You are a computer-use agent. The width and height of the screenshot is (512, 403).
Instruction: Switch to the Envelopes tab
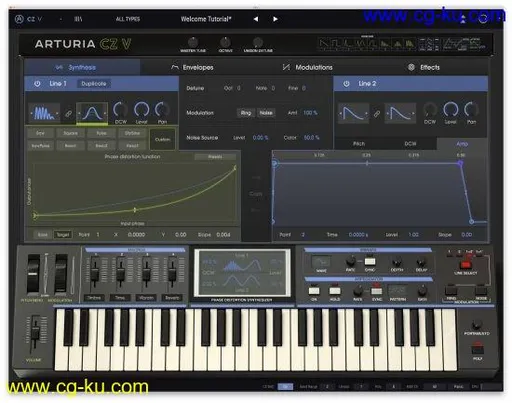(192, 67)
